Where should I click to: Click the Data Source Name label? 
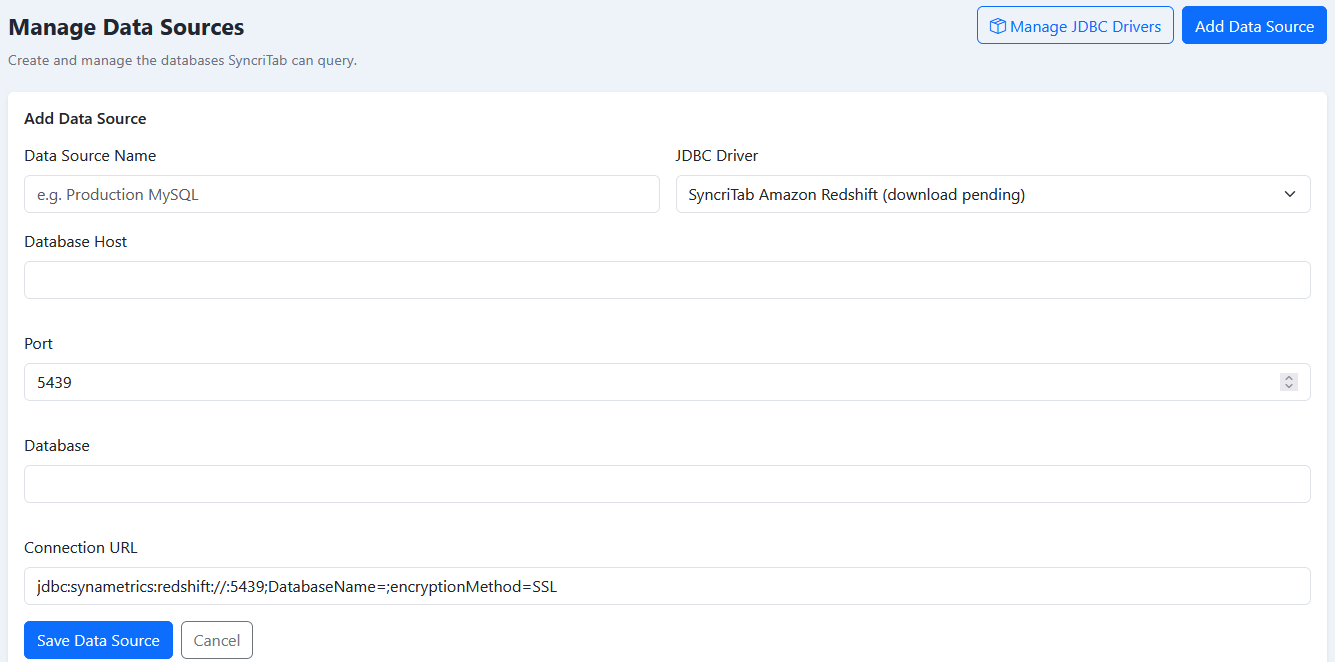[x=90, y=155]
